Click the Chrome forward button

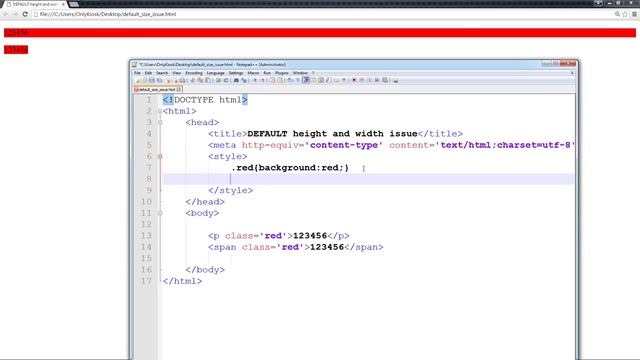(15, 14)
